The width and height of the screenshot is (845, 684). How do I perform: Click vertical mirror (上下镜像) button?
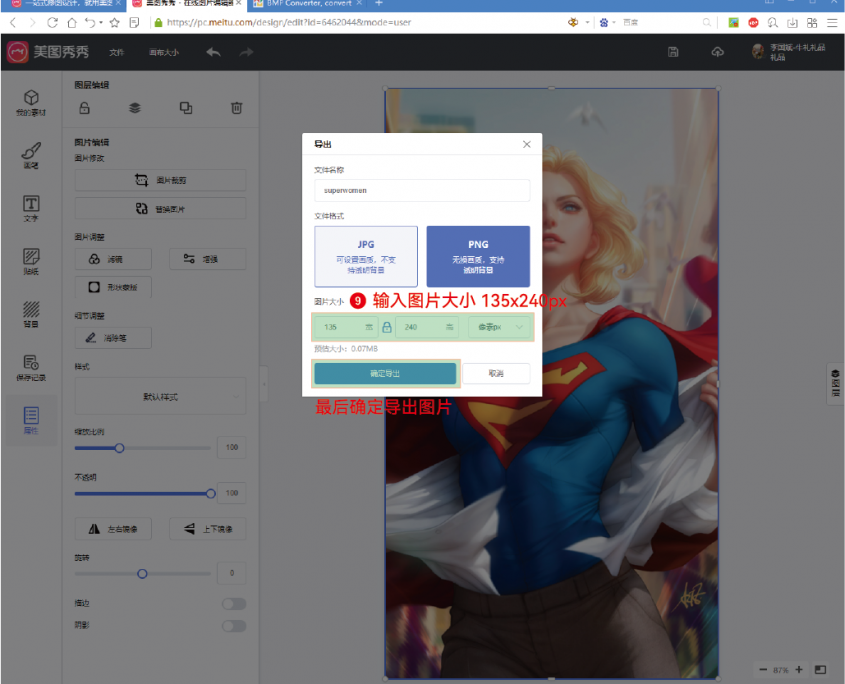click(207, 529)
